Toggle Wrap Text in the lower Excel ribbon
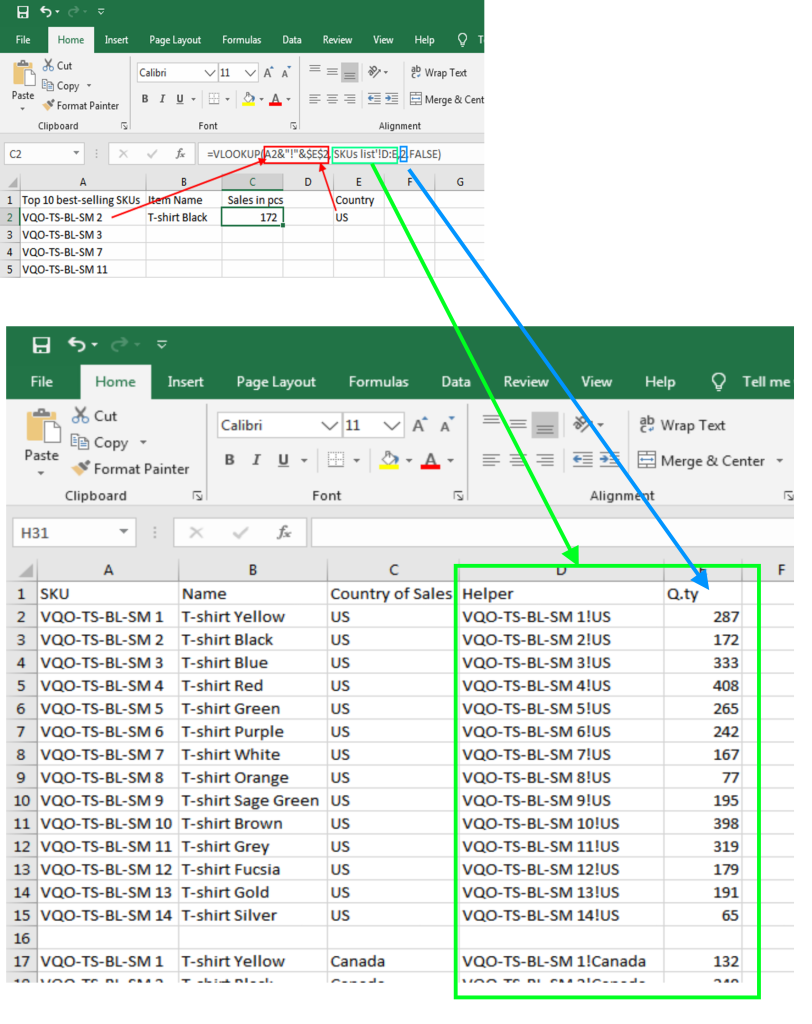 [x=682, y=425]
